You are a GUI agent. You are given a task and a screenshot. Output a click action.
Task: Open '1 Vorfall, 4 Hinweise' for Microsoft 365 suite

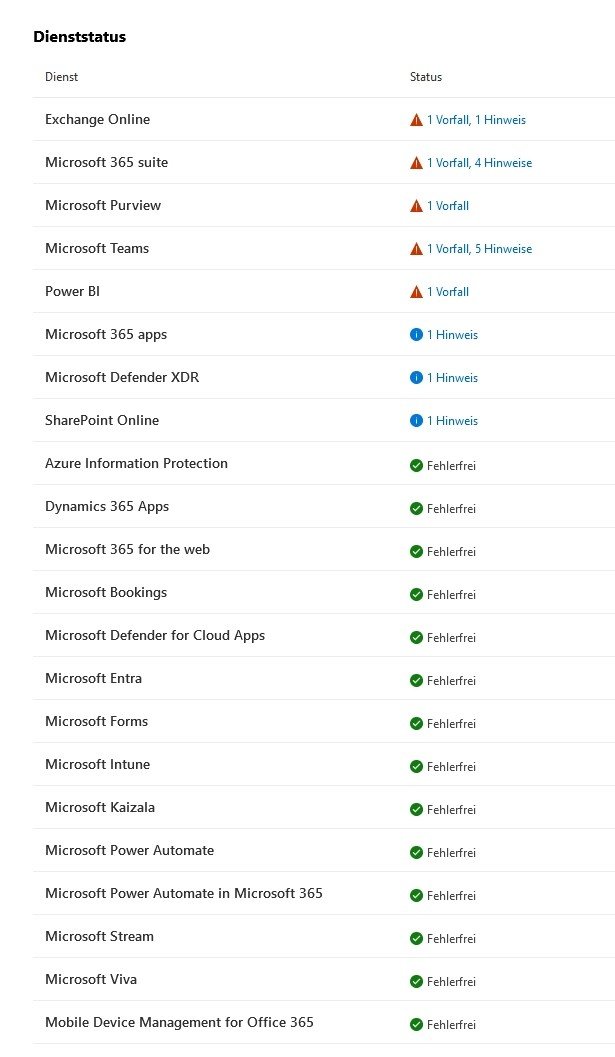(x=479, y=163)
